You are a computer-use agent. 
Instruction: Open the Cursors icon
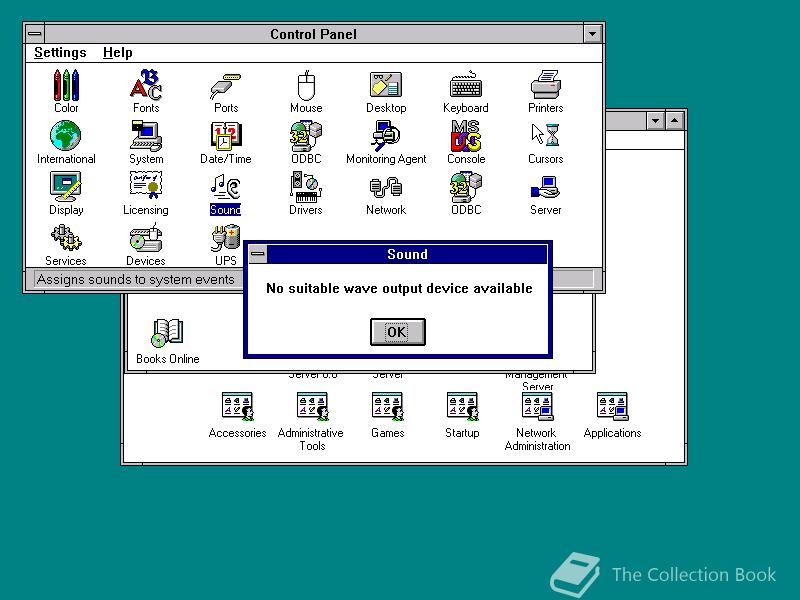click(x=545, y=142)
